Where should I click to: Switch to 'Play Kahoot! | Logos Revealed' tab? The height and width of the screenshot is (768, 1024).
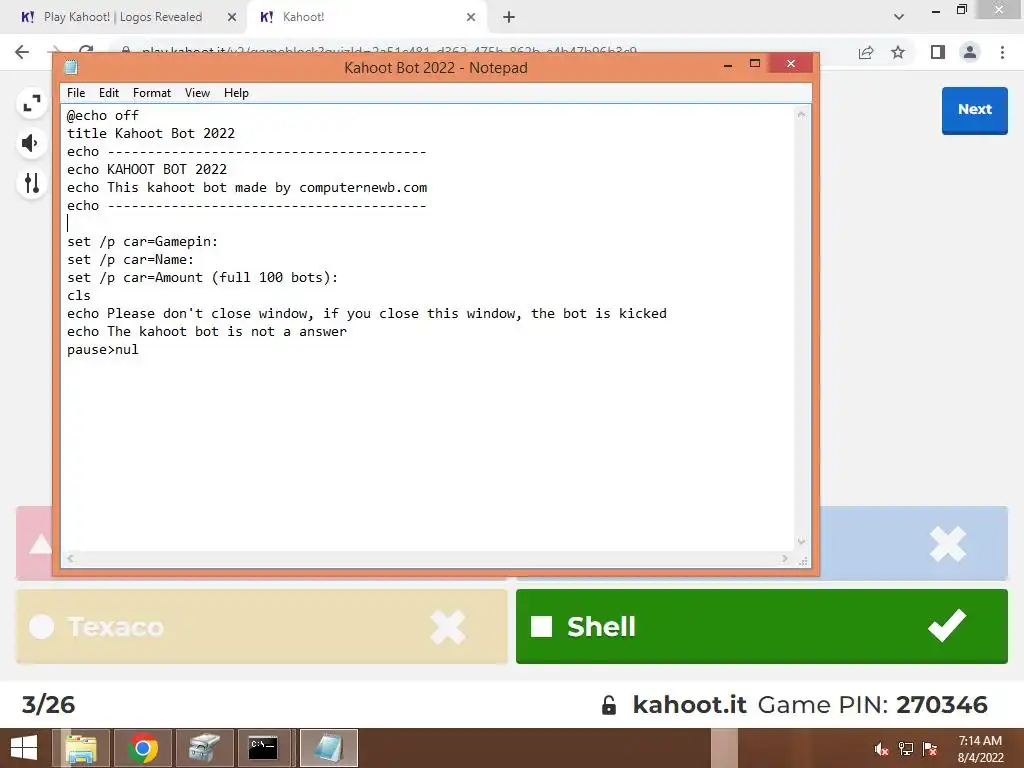123,17
